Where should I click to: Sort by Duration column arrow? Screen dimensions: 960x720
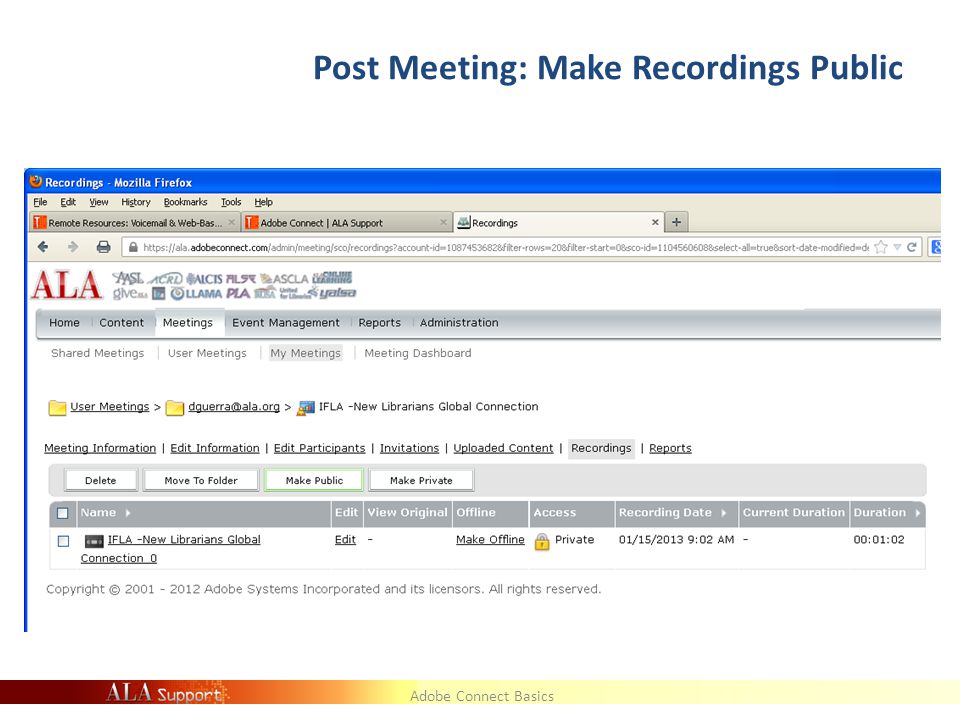(x=917, y=513)
